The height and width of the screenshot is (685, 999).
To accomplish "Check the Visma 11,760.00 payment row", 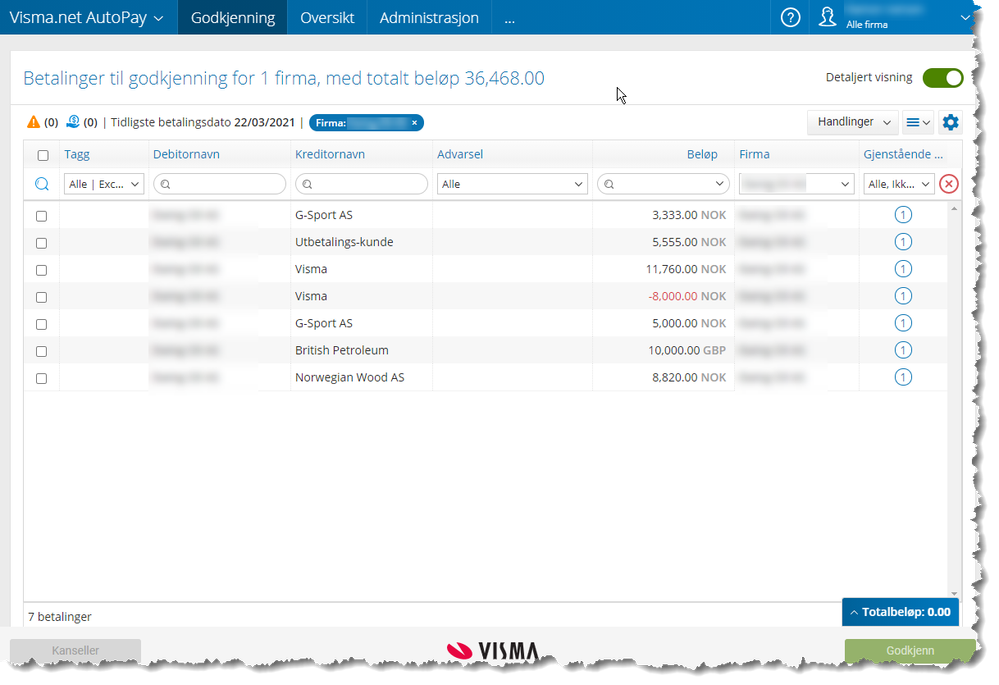I will 41,270.
